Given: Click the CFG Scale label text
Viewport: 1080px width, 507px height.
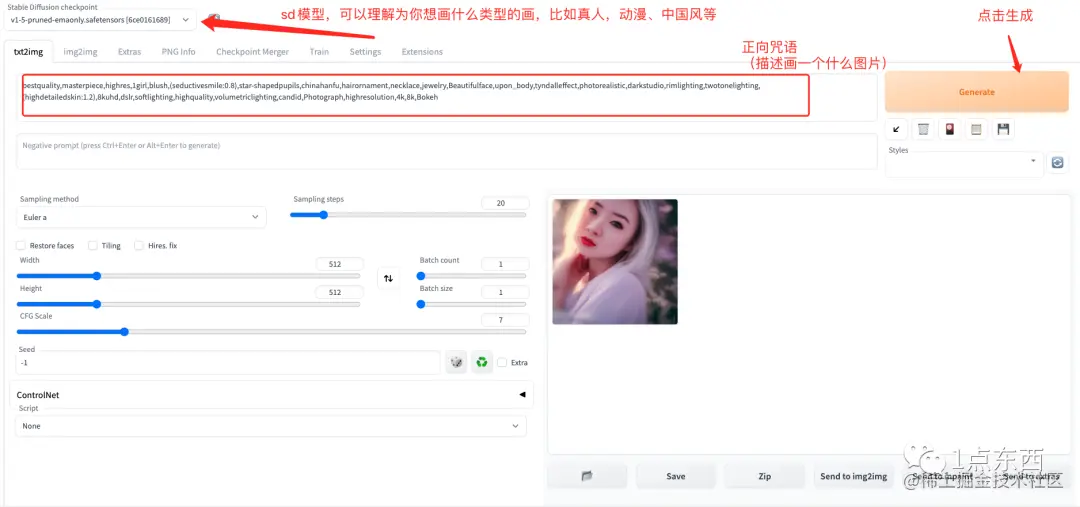Looking at the screenshot, I should (36, 315).
